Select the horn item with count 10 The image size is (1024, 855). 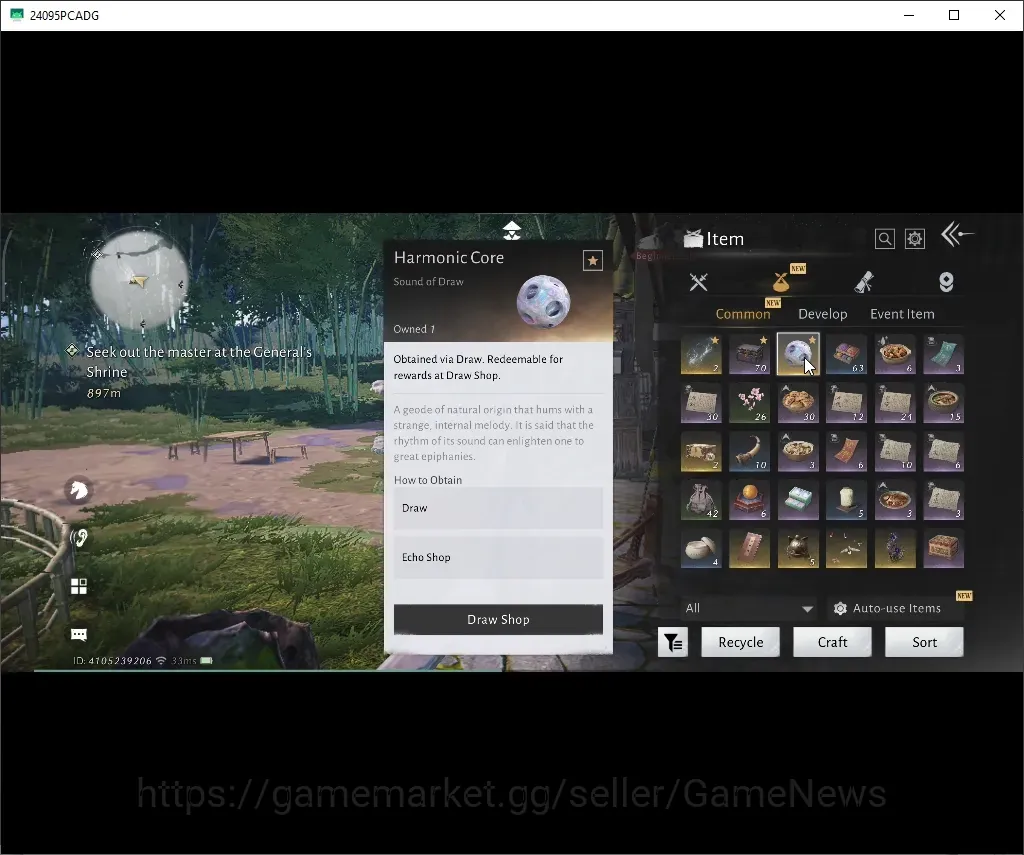click(749, 451)
